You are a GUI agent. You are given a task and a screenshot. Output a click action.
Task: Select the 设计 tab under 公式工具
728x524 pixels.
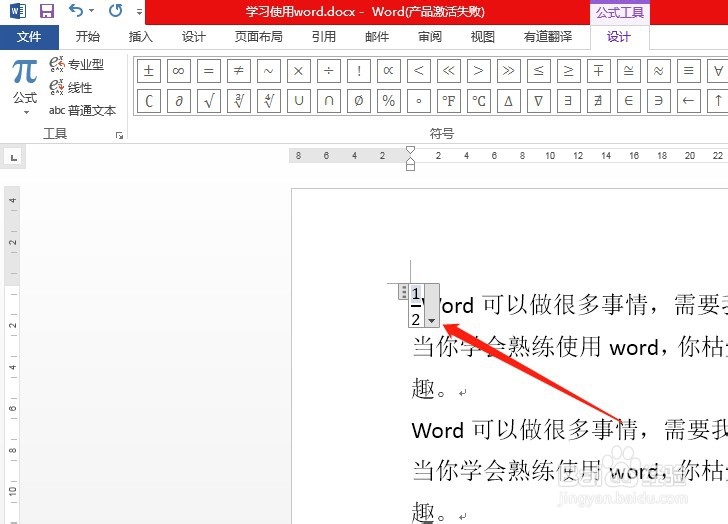619,37
